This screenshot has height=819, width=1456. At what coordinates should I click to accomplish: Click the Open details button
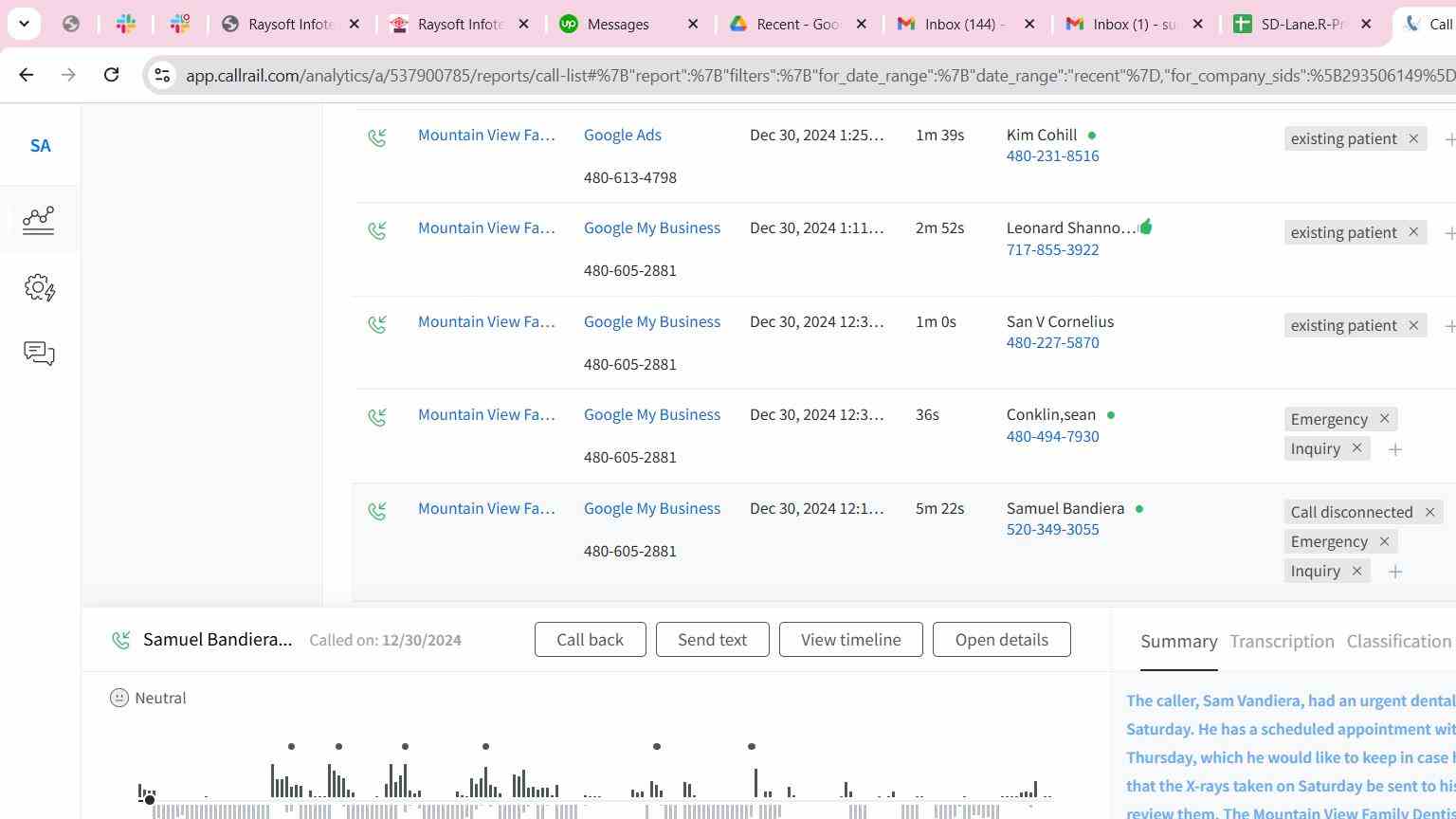1001,640
